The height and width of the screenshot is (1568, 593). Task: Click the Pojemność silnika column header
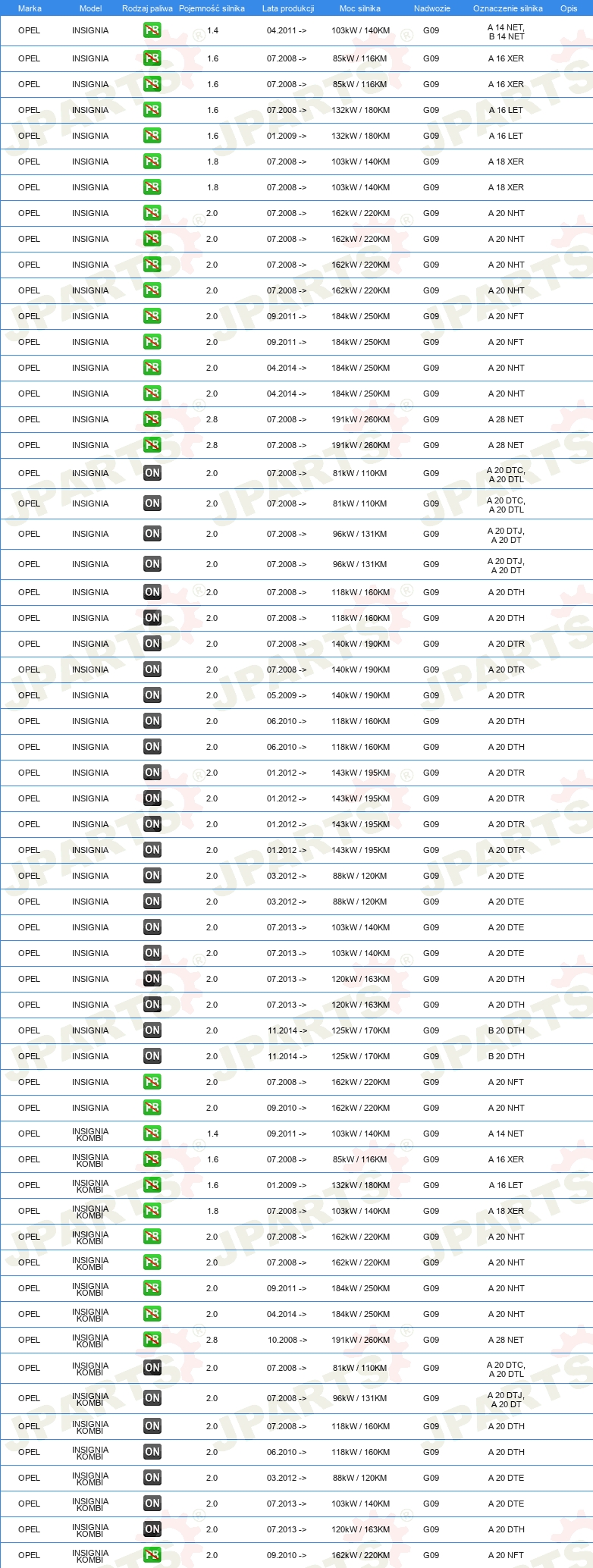tap(212, 8)
